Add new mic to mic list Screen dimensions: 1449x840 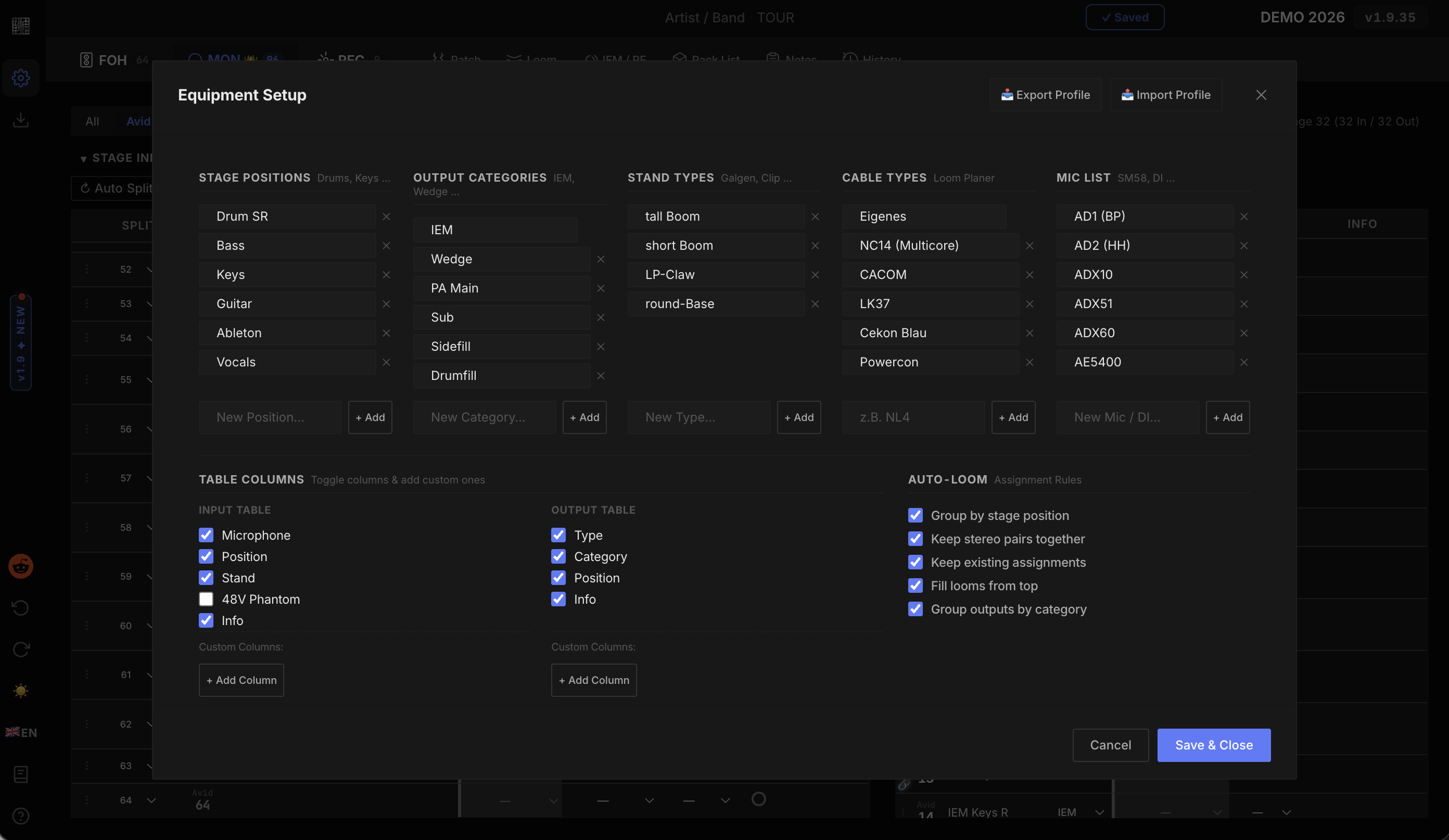pos(1228,417)
